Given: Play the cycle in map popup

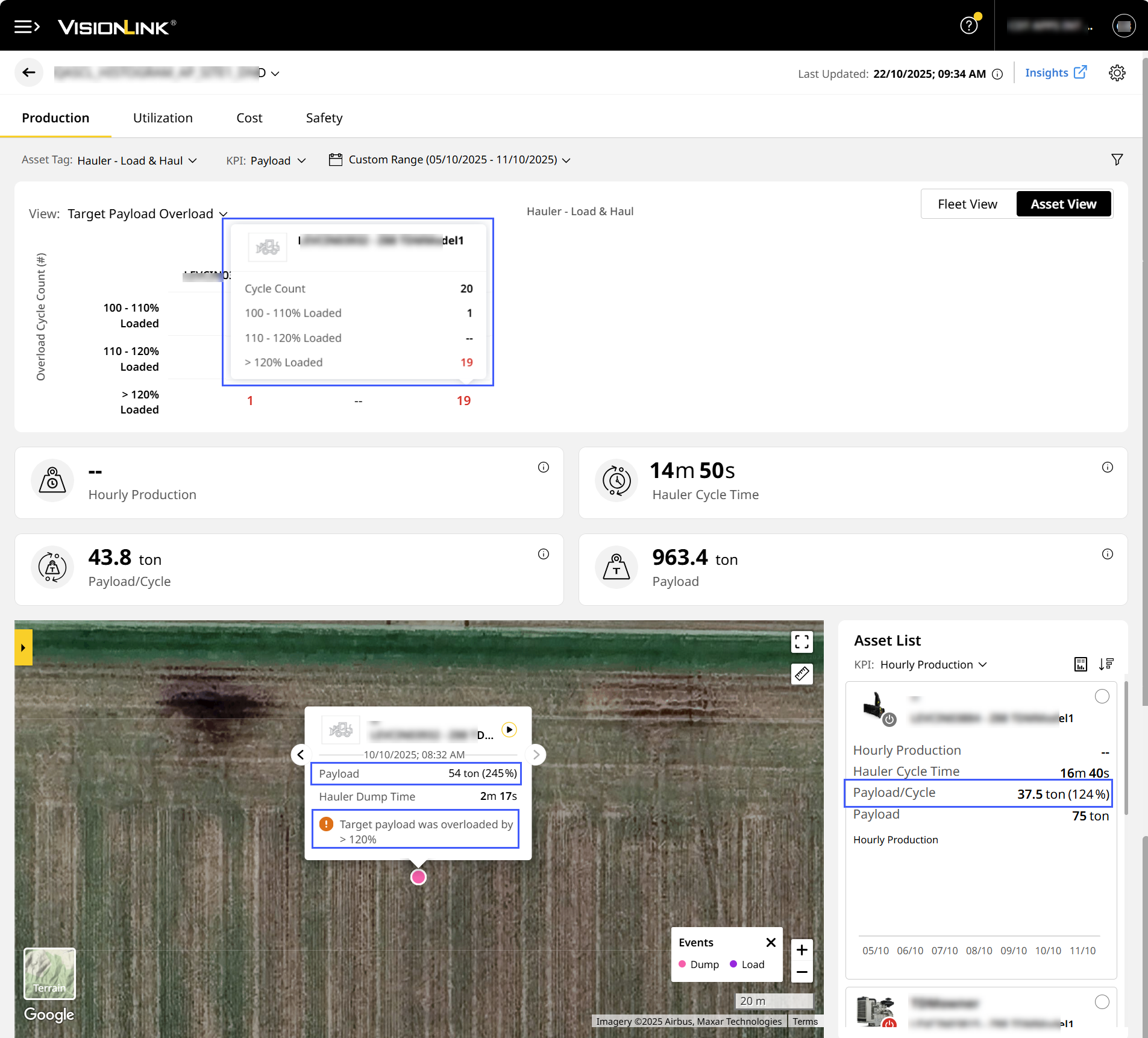Looking at the screenshot, I should point(509,730).
